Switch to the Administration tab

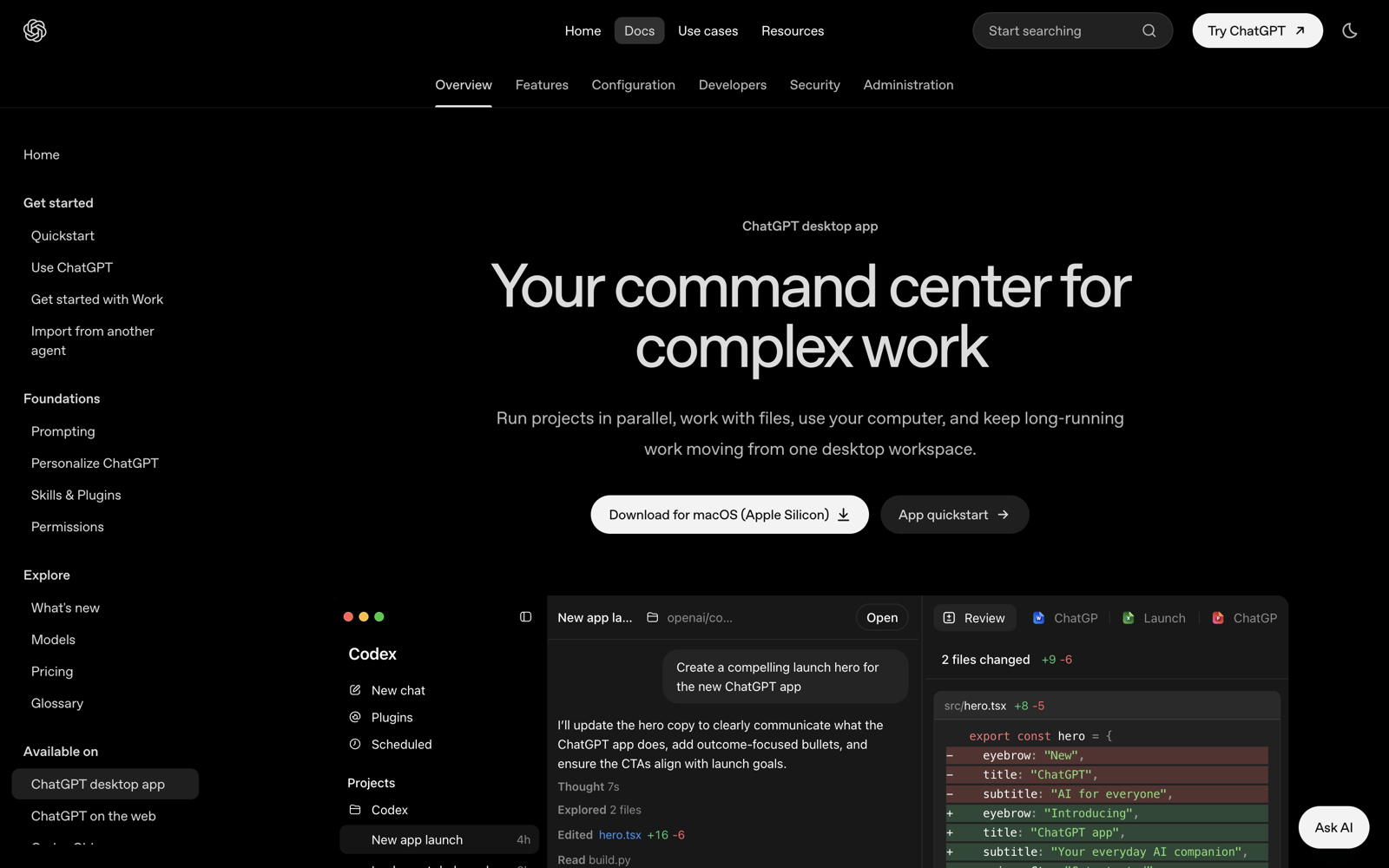908,85
